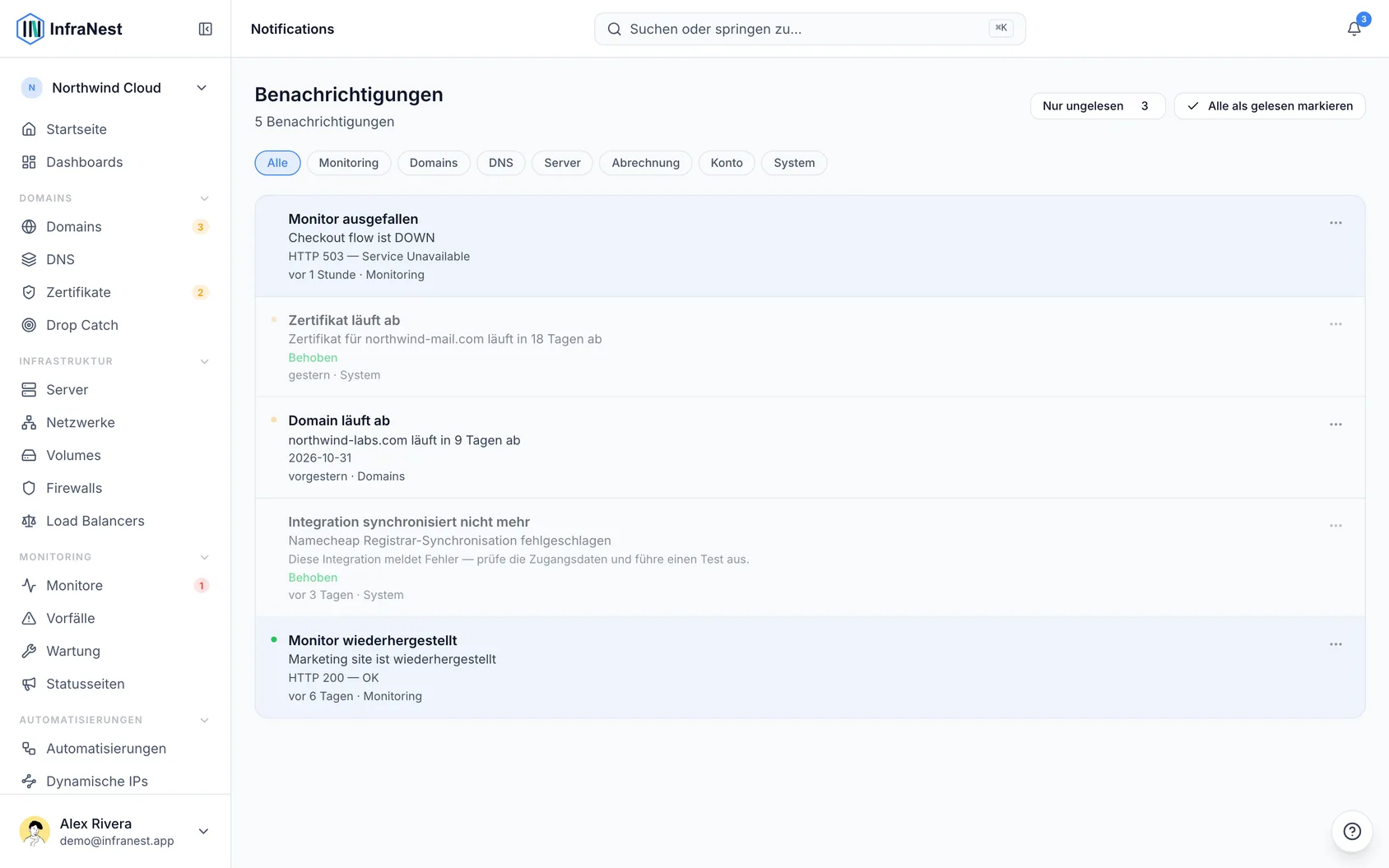Image resolution: width=1389 pixels, height=868 pixels.
Task: Open Drop Catch target icon
Action: point(29,325)
